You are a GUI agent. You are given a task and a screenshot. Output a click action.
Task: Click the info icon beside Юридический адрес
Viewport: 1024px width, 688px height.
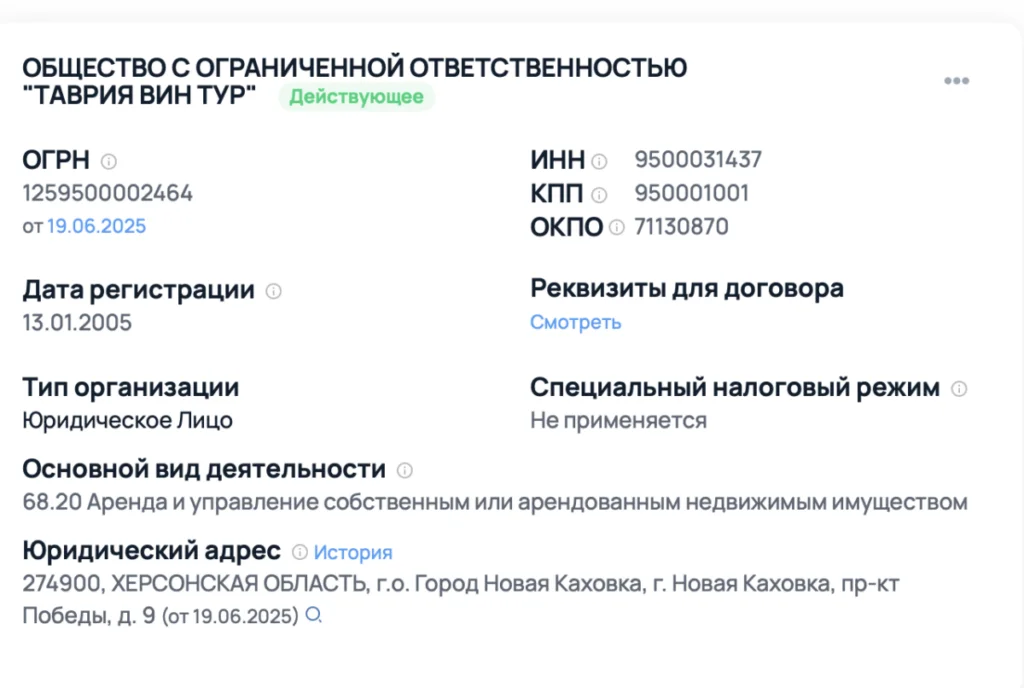[299, 552]
